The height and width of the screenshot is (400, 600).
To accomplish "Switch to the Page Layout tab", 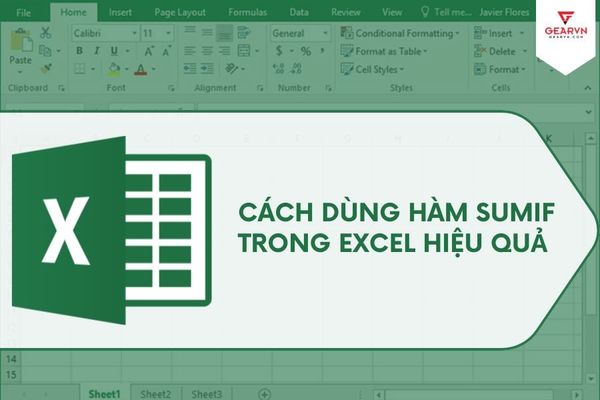I will click(x=180, y=13).
